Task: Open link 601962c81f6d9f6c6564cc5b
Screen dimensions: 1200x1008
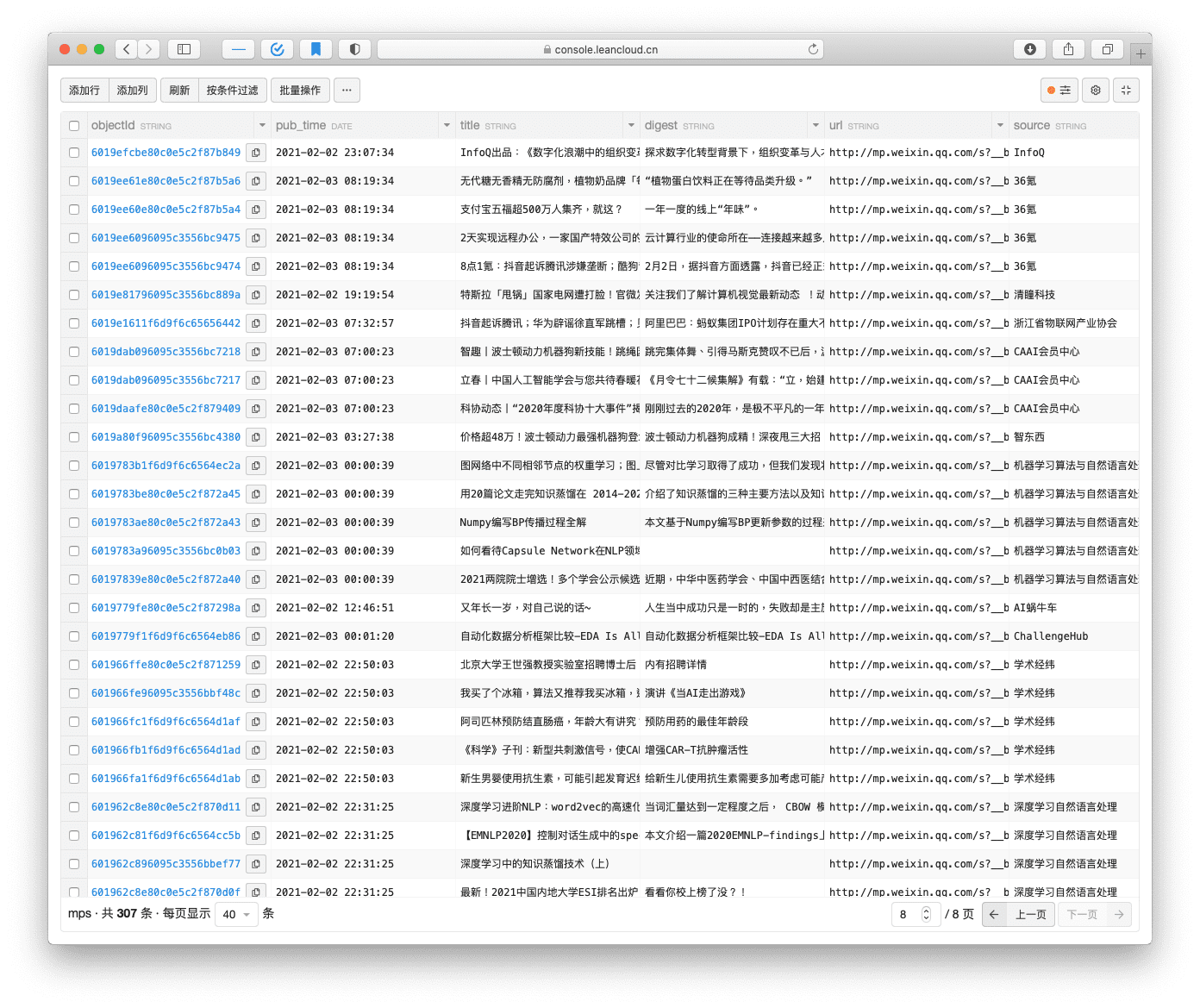Action: point(166,836)
